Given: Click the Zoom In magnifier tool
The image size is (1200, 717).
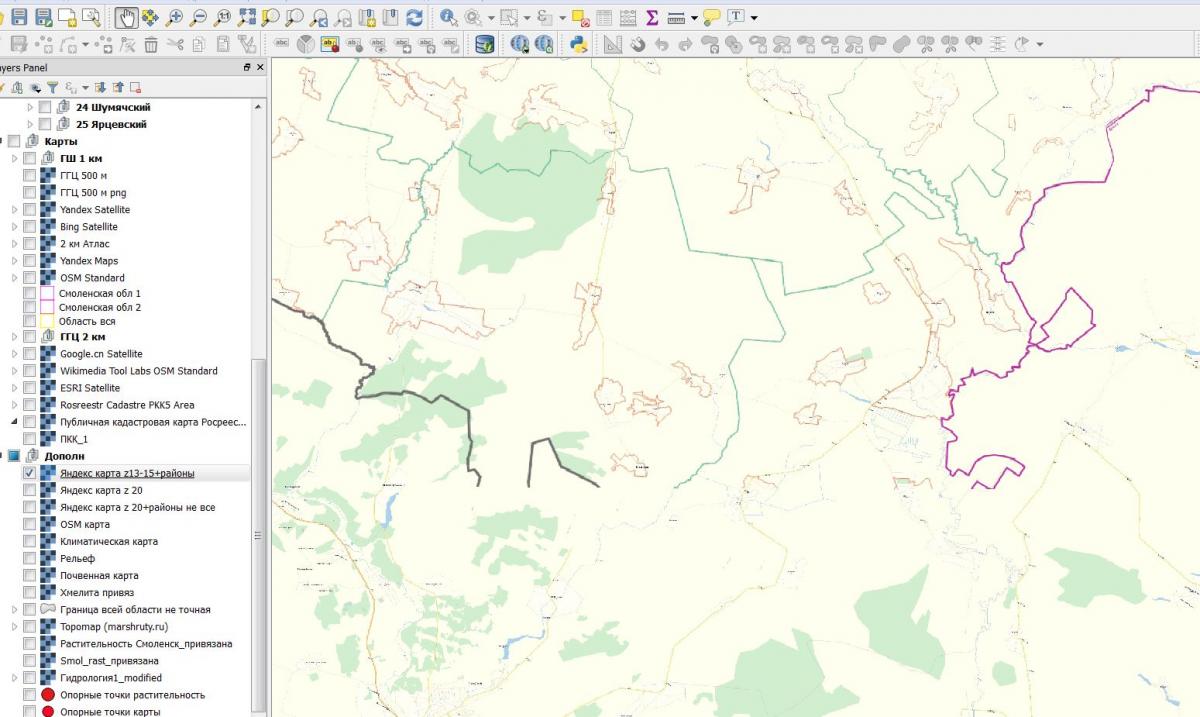Looking at the screenshot, I should pos(175,17).
